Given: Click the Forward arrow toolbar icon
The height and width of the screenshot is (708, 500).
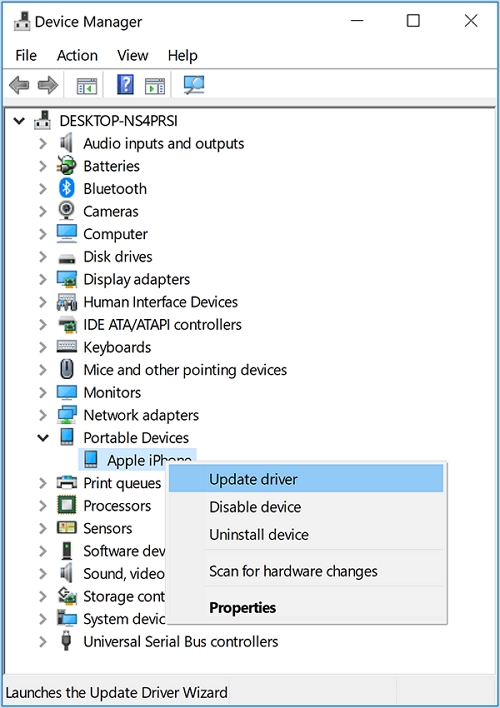Looking at the screenshot, I should click(x=48, y=85).
